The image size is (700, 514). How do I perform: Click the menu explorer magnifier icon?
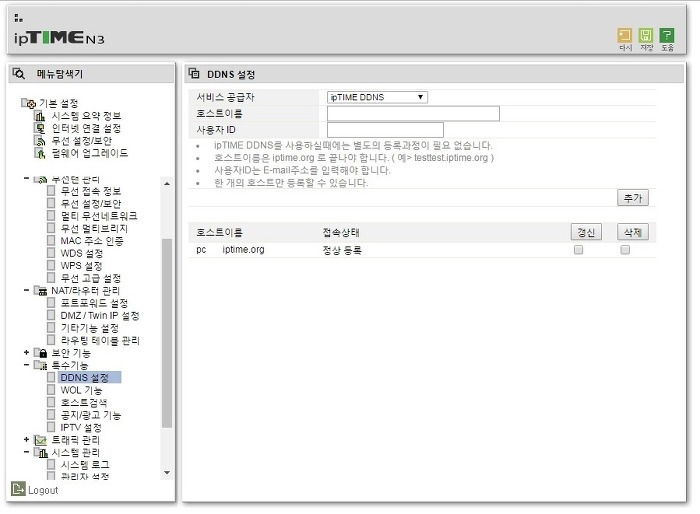coord(19,73)
